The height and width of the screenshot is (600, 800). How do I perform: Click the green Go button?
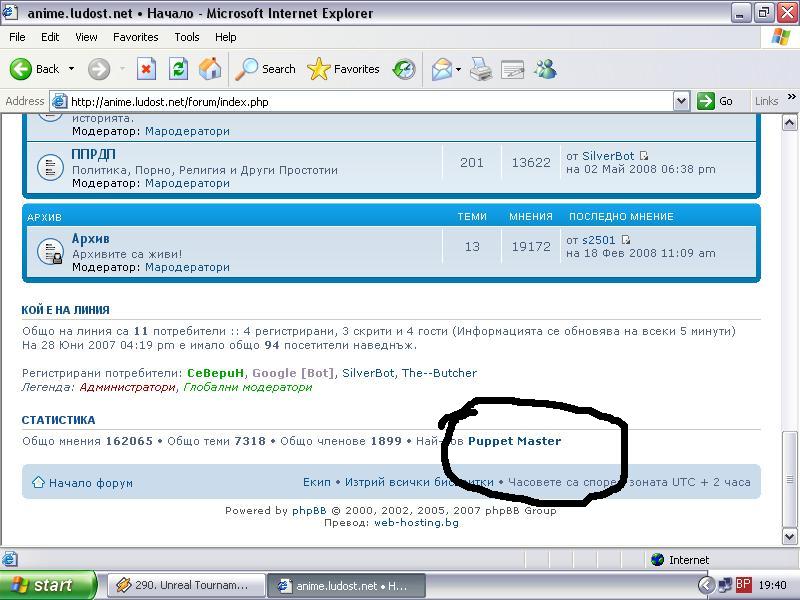tap(715, 101)
